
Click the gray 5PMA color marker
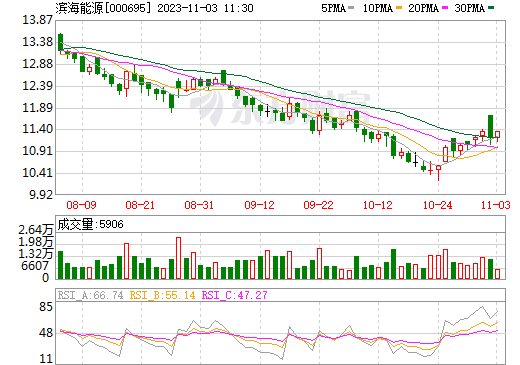tap(351, 8)
